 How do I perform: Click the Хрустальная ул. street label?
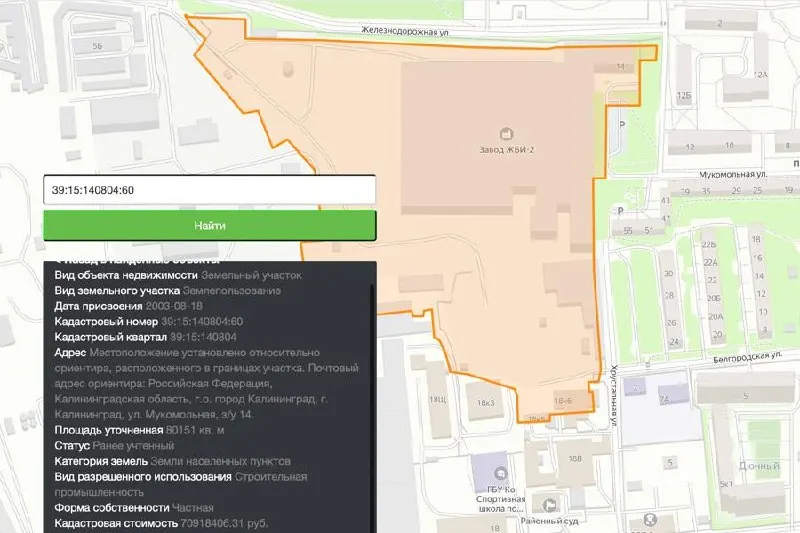[614, 396]
